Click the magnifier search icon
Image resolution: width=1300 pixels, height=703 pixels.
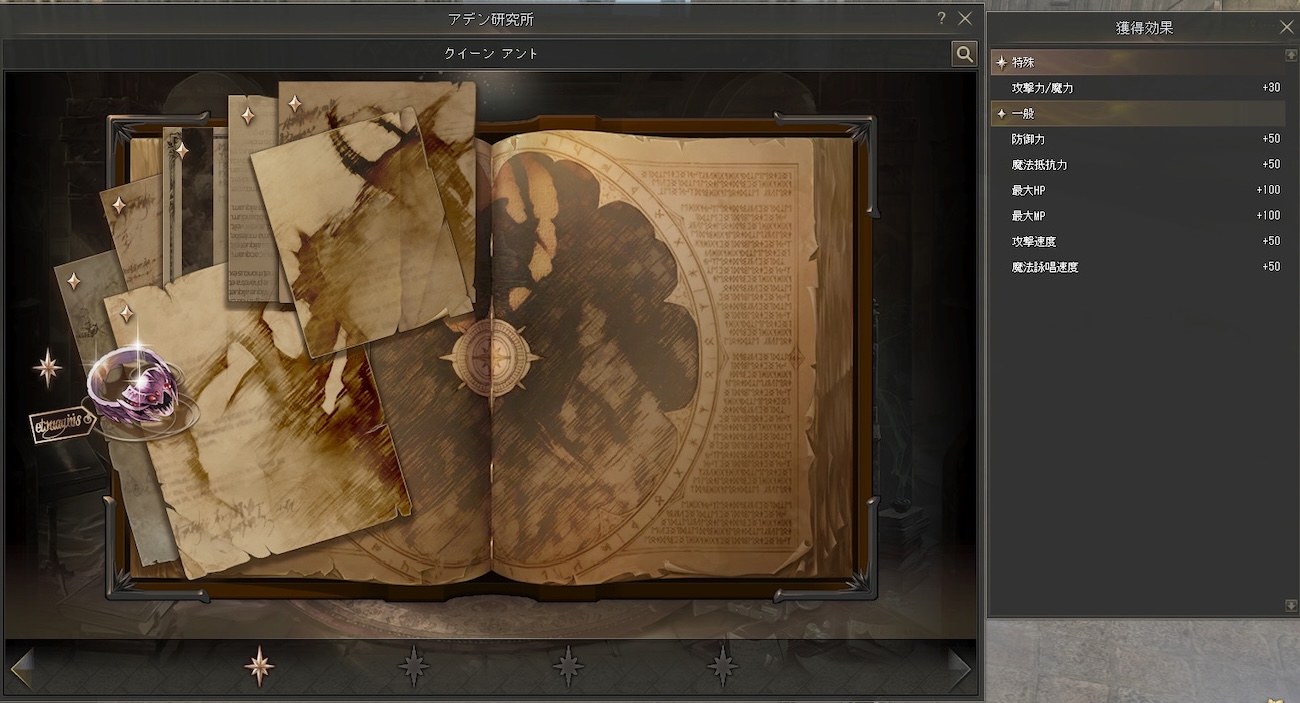(964, 54)
